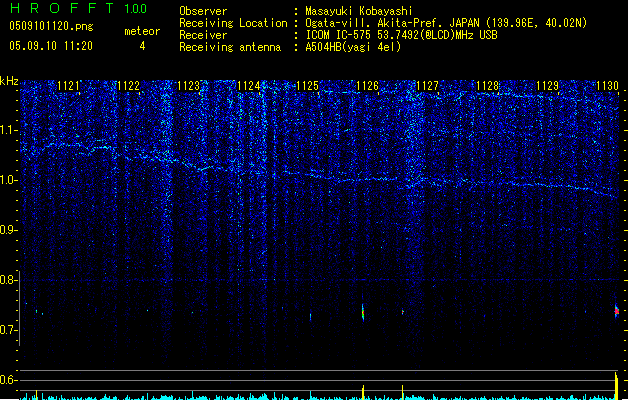Select the Ogata-vill. Akita-Pref. JAPAN location text
Image resolution: width=629 pixels, height=400 pixels.
(446, 23)
